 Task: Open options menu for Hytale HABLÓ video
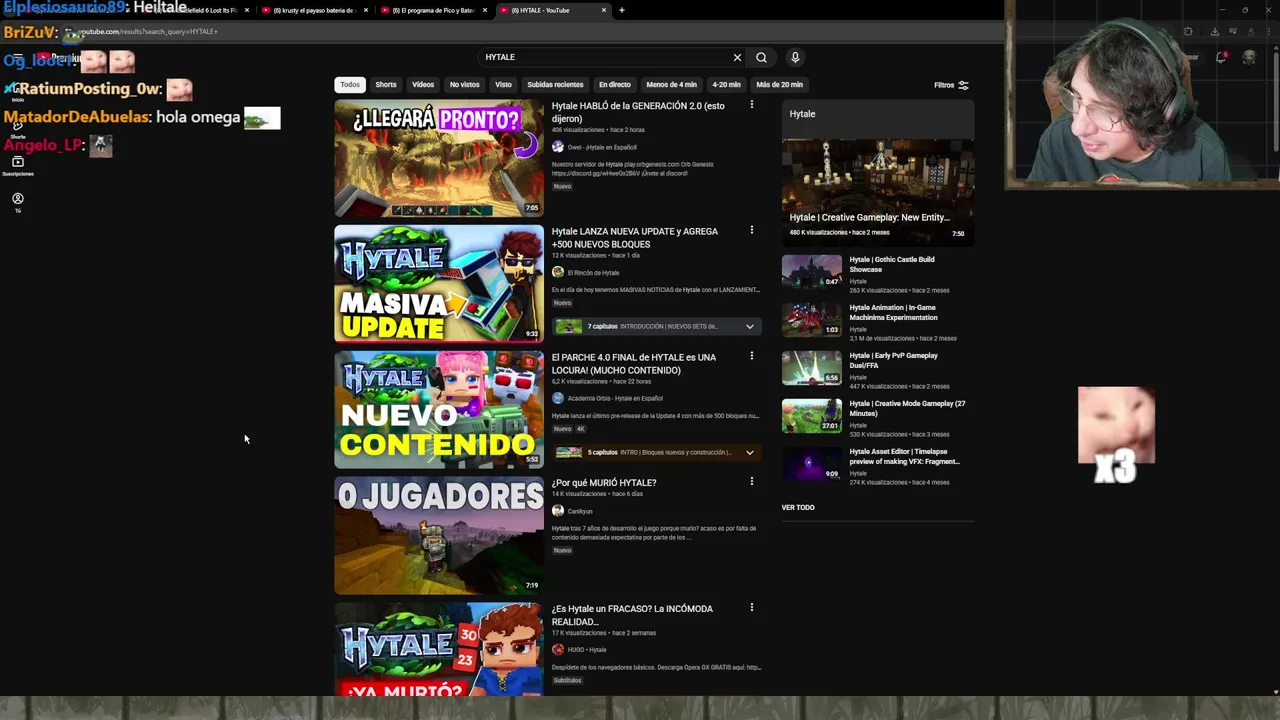click(752, 104)
